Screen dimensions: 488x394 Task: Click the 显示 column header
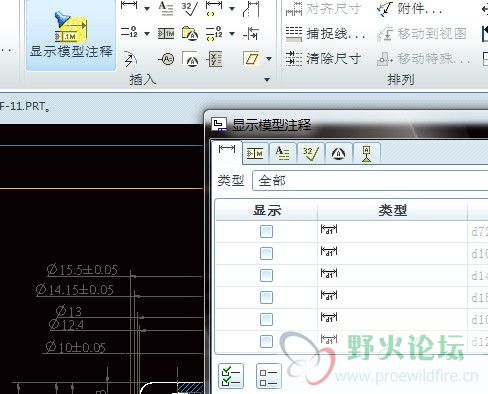tap(267, 211)
